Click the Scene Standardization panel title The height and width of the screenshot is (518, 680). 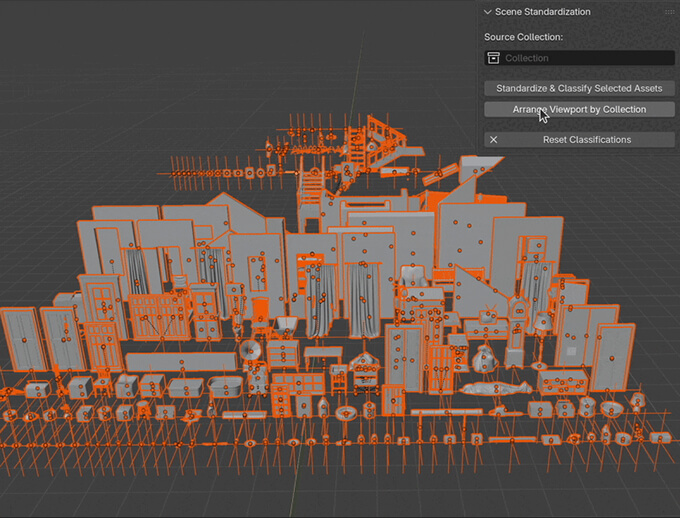tap(543, 12)
